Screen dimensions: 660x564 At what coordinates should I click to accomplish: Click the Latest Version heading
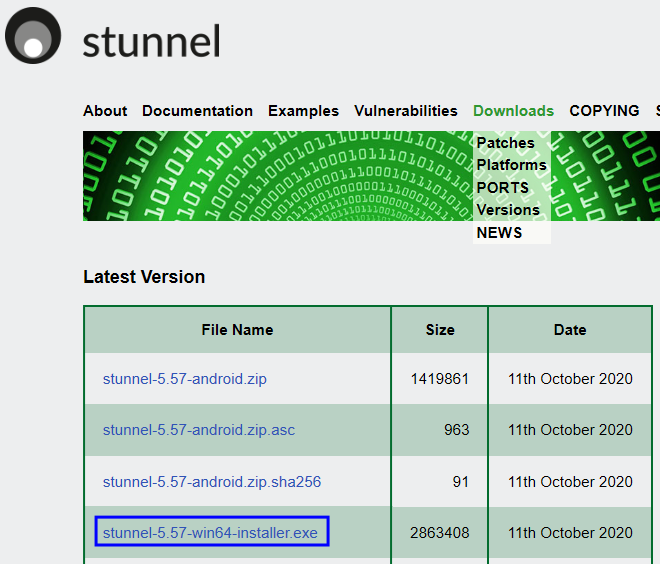pos(144,277)
